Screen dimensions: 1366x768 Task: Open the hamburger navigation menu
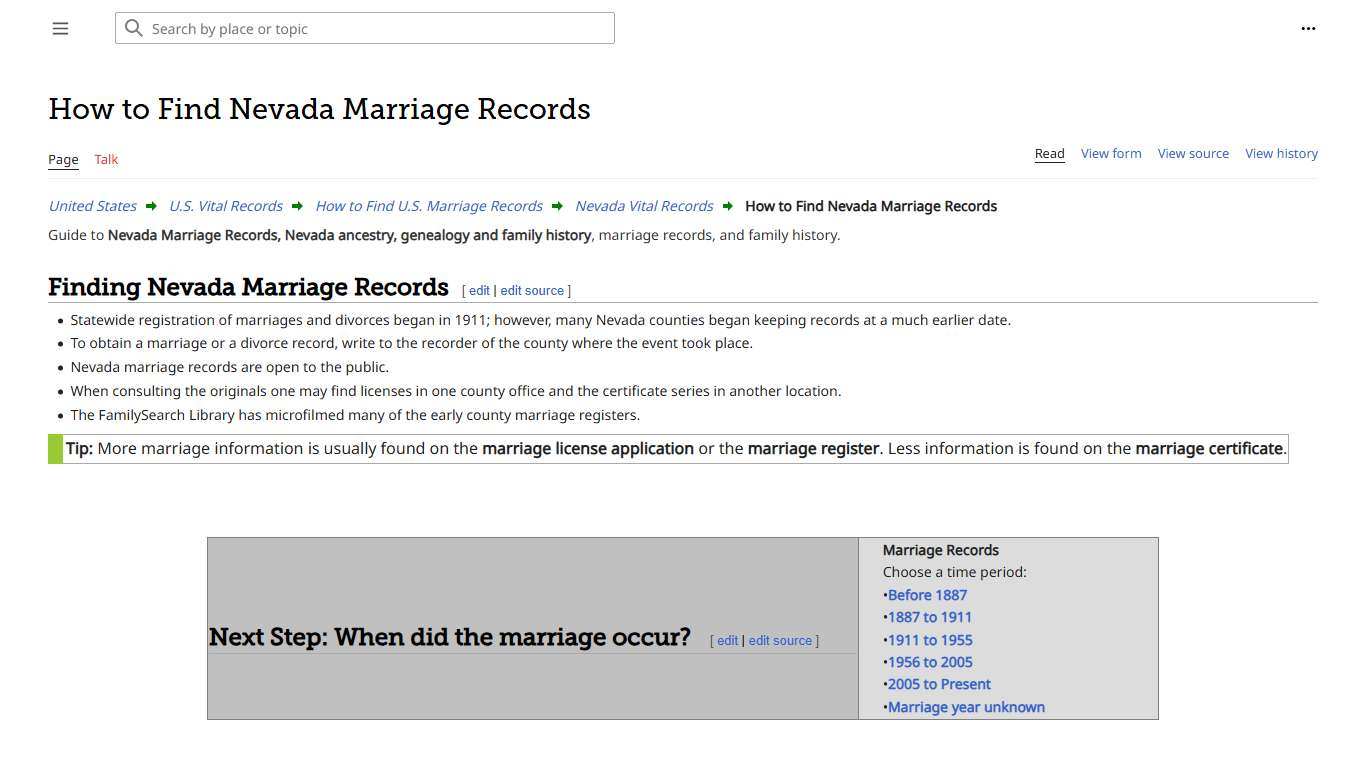tap(60, 28)
